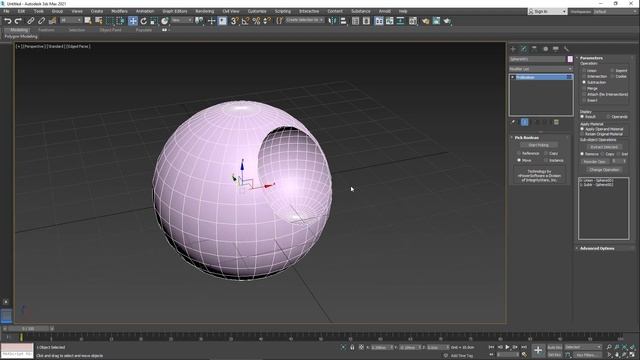Image resolution: width=640 pixels, height=360 pixels.
Task: Toggle the Window/Crossing selection icon
Action: pyautogui.click(x=121, y=21)
